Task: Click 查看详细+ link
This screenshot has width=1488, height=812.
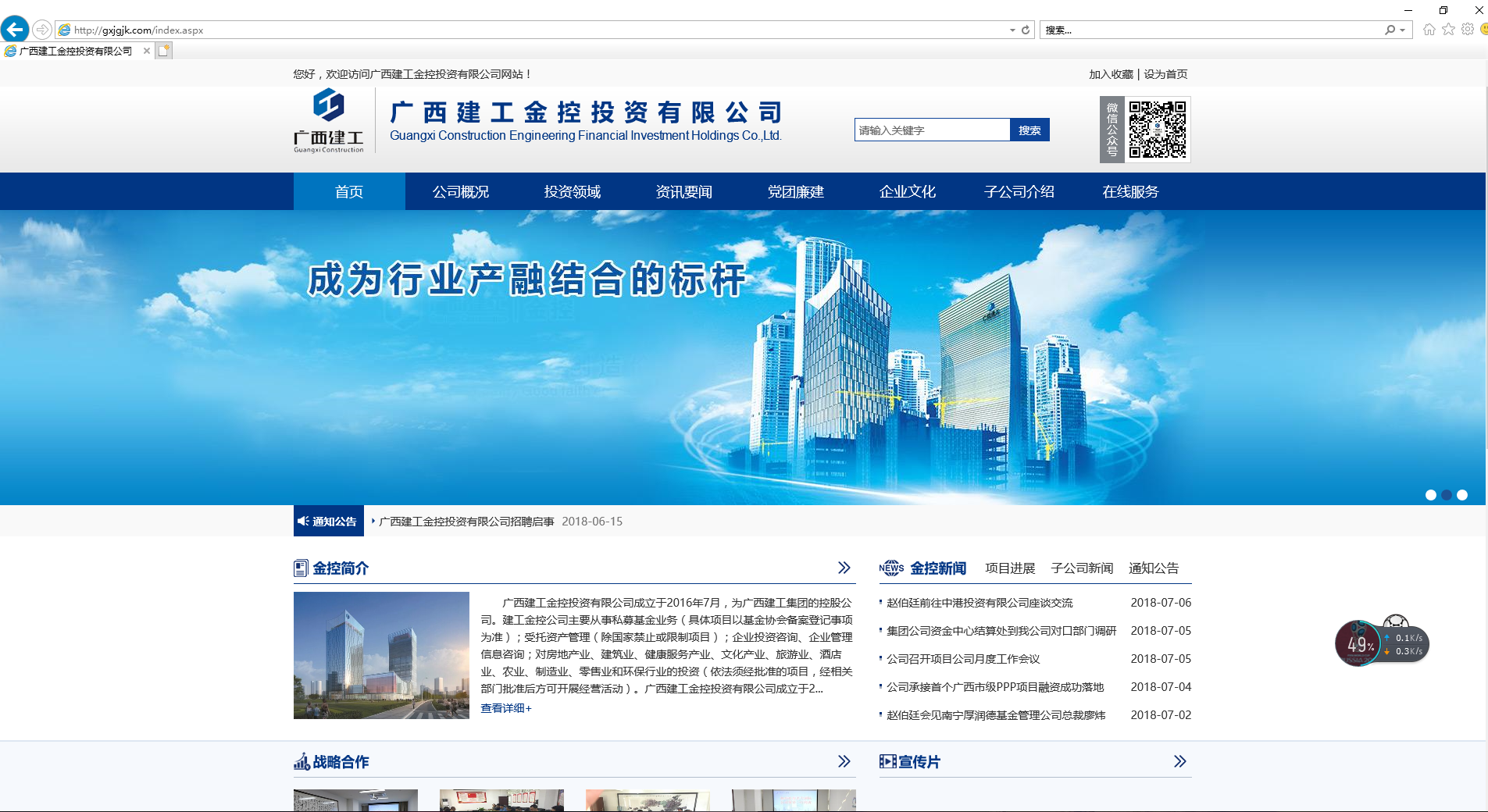Action: coord(506,708)
